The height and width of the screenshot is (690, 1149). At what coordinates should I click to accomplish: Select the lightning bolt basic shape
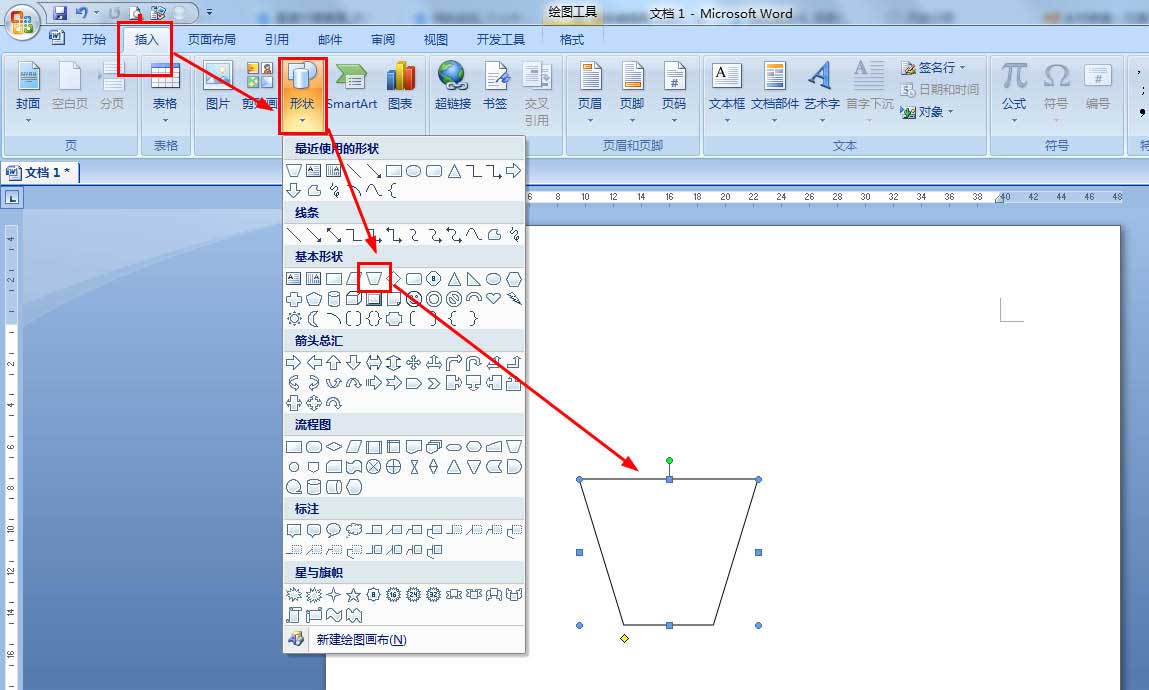pyautogui.click(x=514, y=298)
